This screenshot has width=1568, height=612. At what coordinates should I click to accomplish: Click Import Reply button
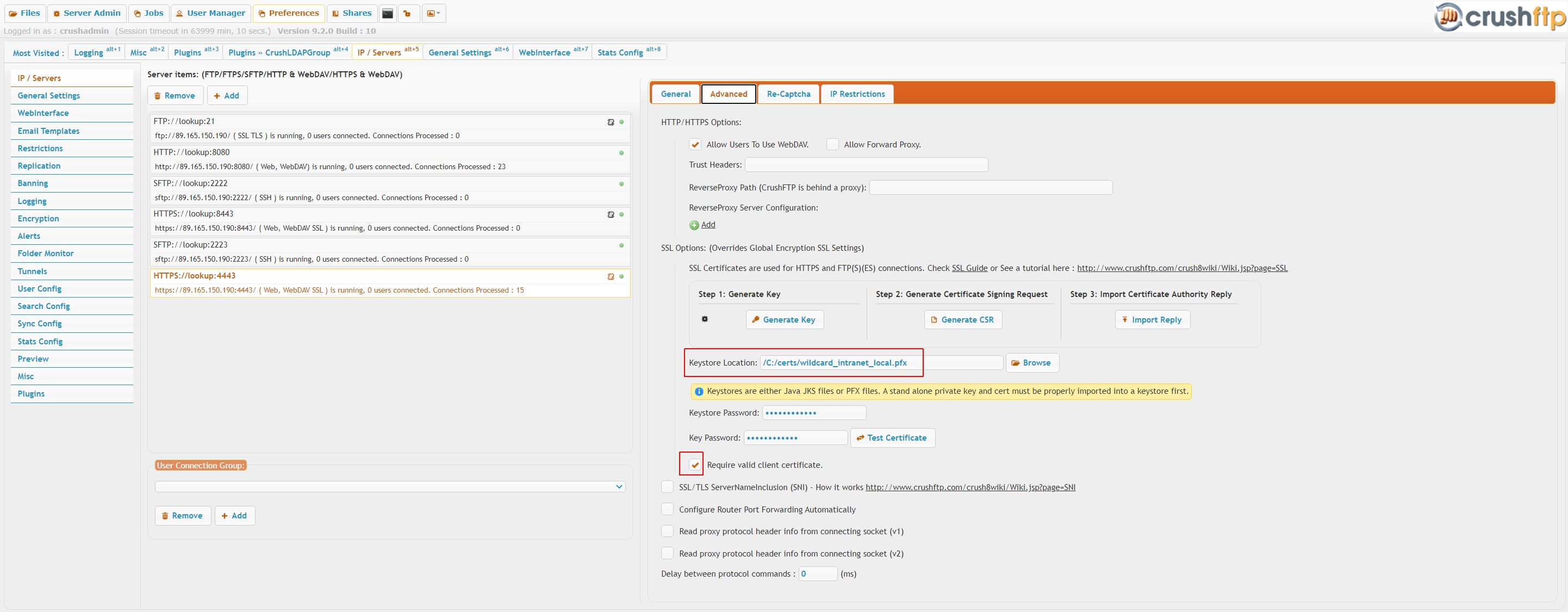click(1152, 320)
